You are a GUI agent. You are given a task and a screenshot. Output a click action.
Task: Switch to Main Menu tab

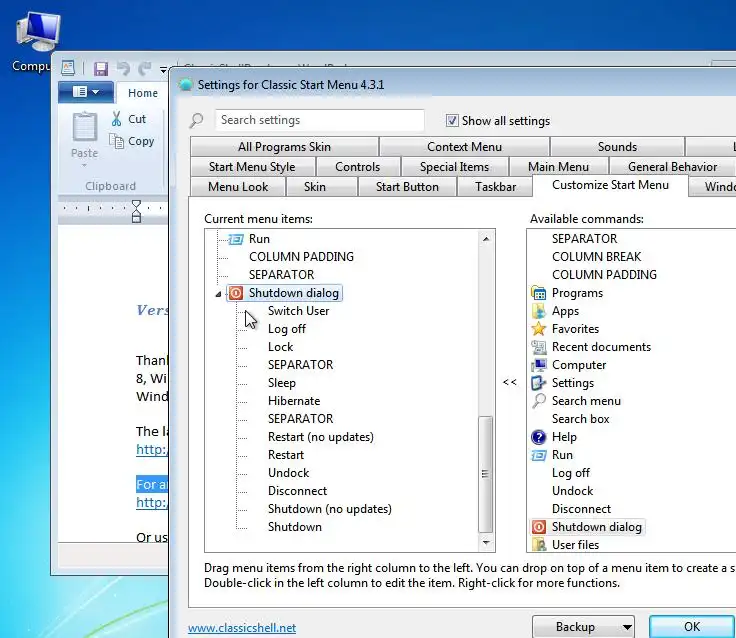pyautogui.click(x=558, y=167)
